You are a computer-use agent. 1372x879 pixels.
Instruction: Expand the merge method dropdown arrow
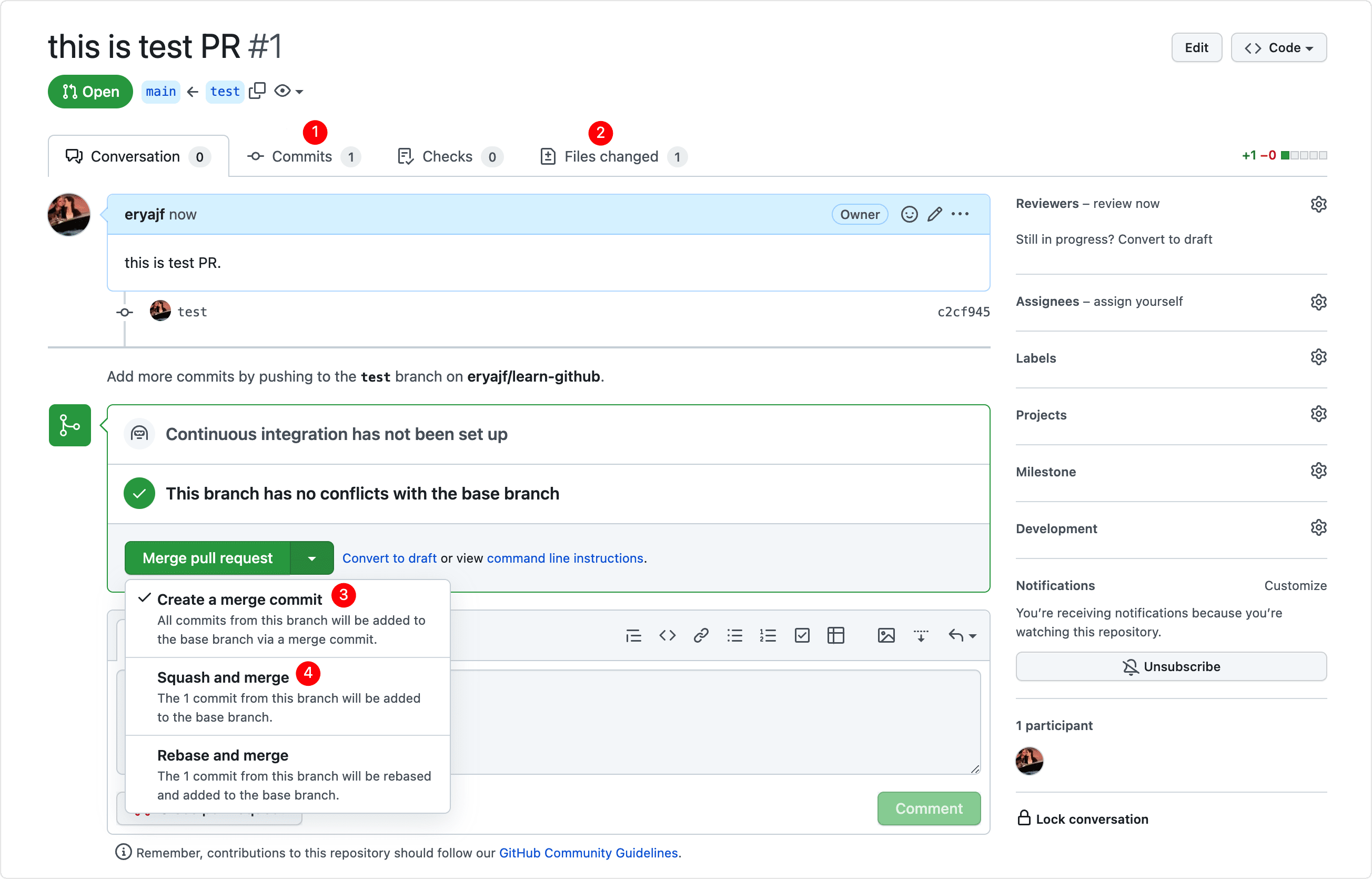click(312, 558)
